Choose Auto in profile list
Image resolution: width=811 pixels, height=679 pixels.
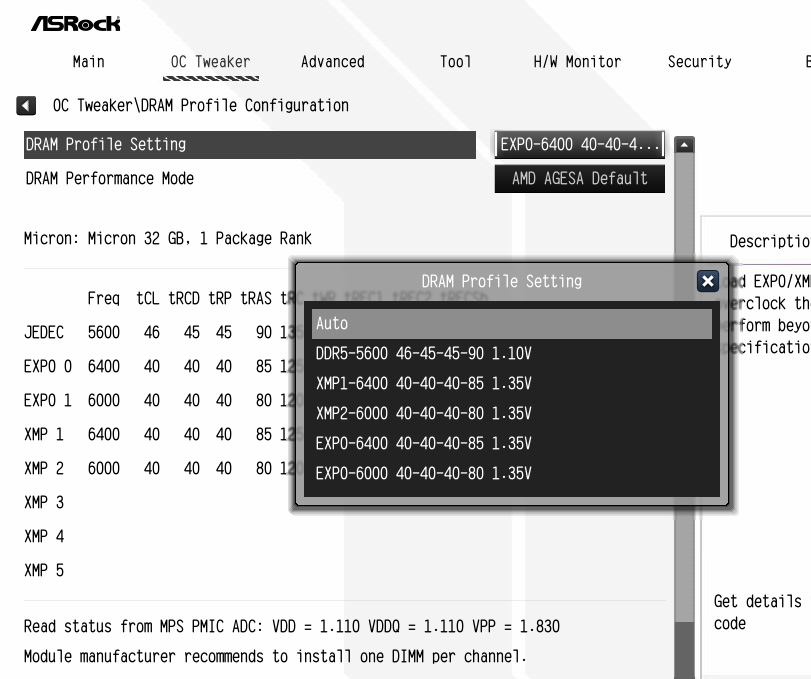pyautogui.click(x=512, y=324)
